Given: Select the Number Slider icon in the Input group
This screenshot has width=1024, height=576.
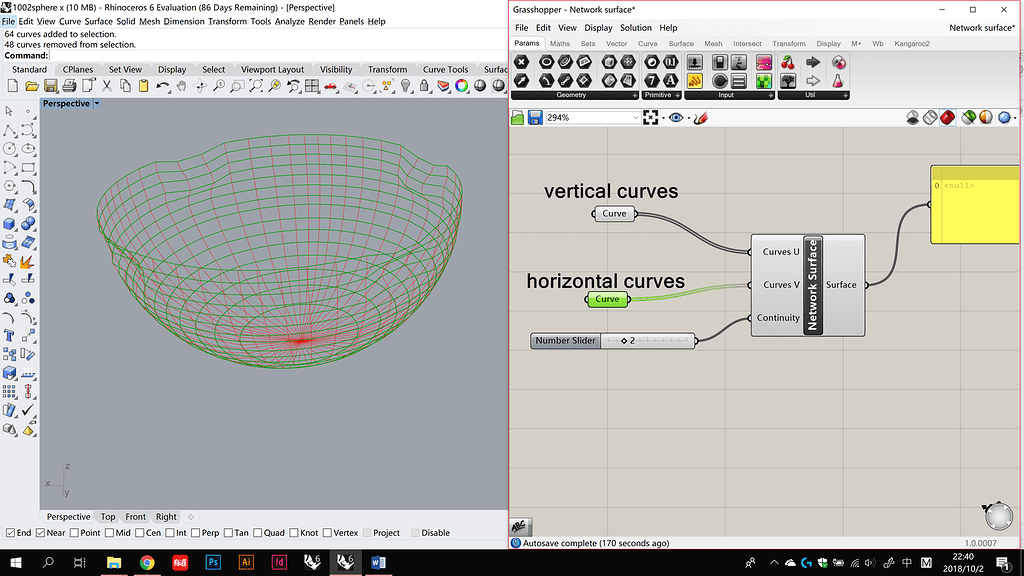Looking at the screenshot, I should coord(695,62).
